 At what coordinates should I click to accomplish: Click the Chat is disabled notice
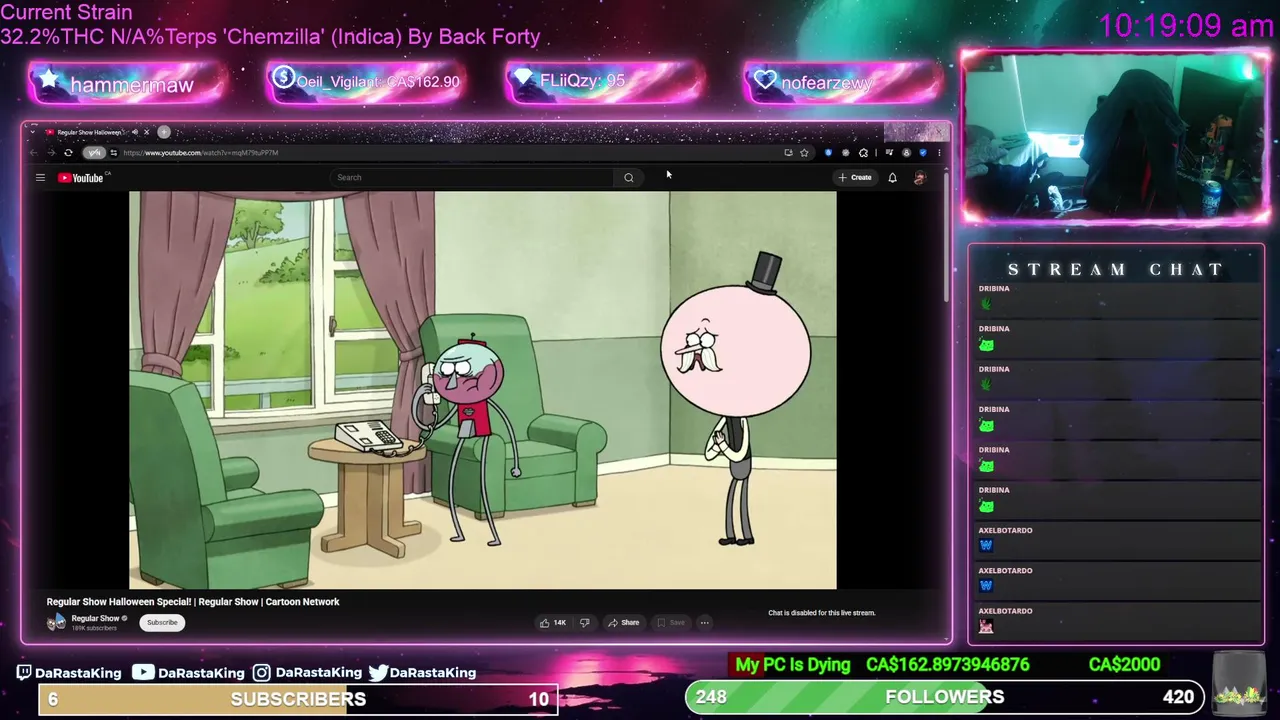[x=822, y=613]
